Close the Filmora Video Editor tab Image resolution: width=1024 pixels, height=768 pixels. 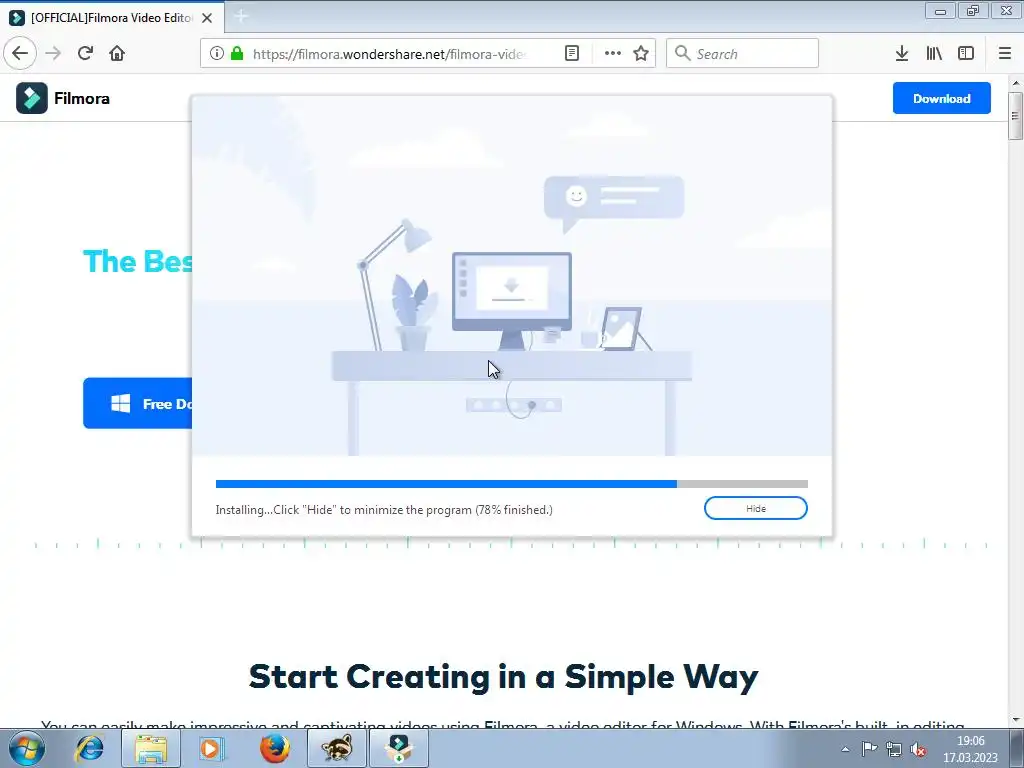coord(207,18)
